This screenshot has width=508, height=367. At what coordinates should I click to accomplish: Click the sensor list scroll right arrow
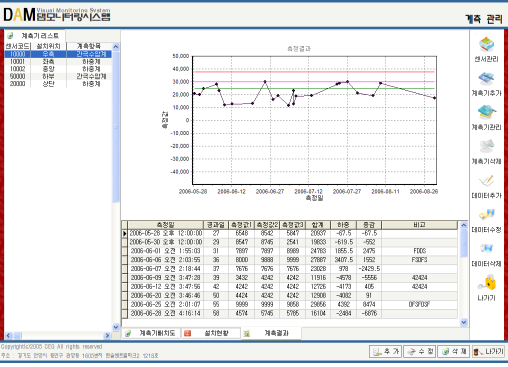coord(107,336)
